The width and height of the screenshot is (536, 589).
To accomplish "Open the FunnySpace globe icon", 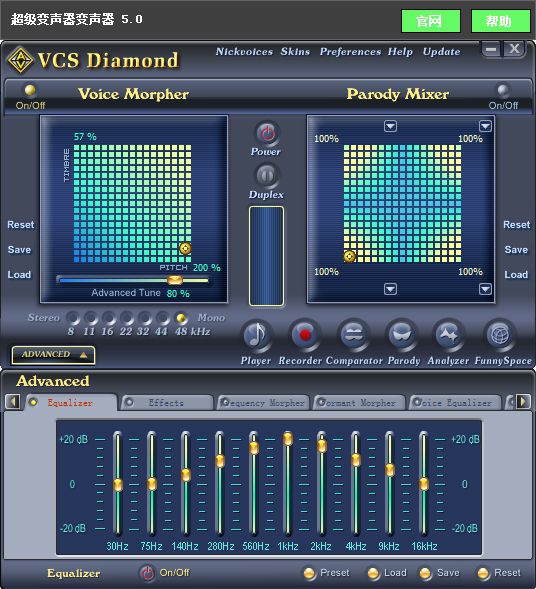I will click(500, 335).
